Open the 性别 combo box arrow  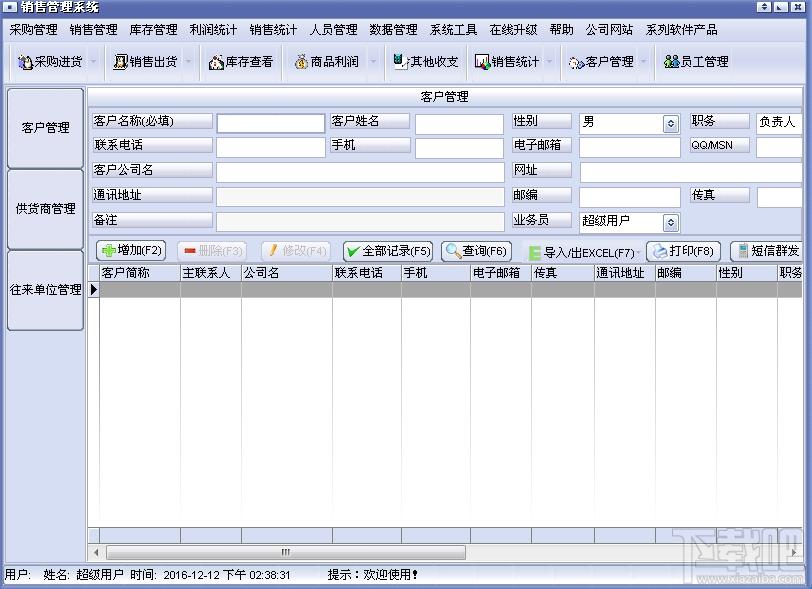point(671,124)
